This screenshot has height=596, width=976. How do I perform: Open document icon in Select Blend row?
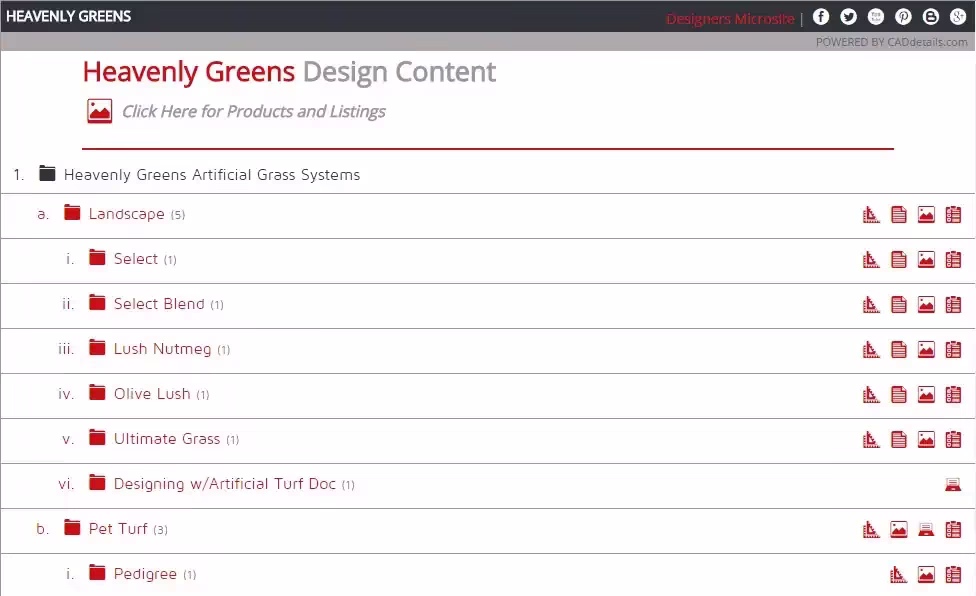(898, 304)
